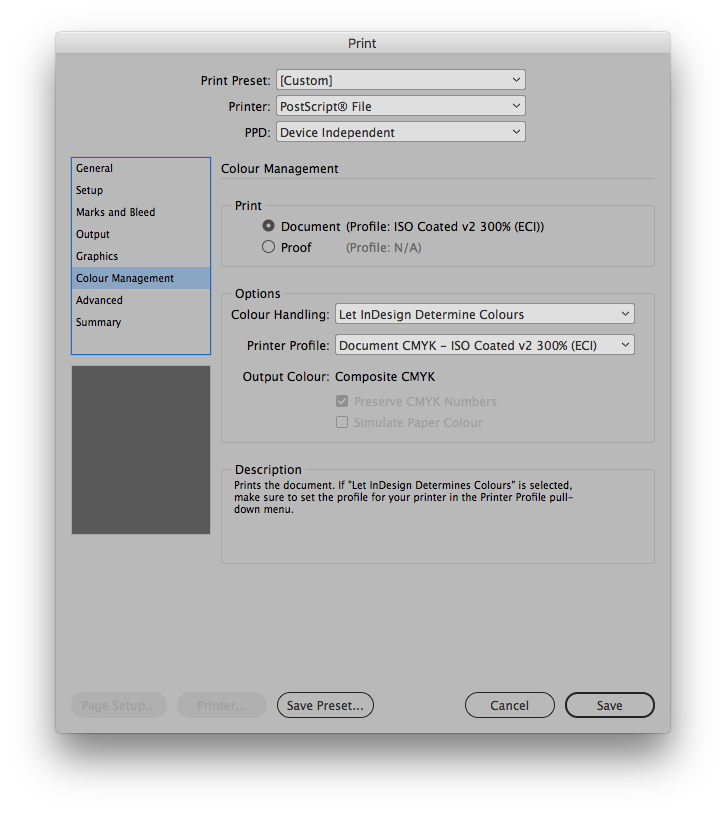Select the Proof radio button
This screenshot has width=726, height=813.
(x=268, y=247)
